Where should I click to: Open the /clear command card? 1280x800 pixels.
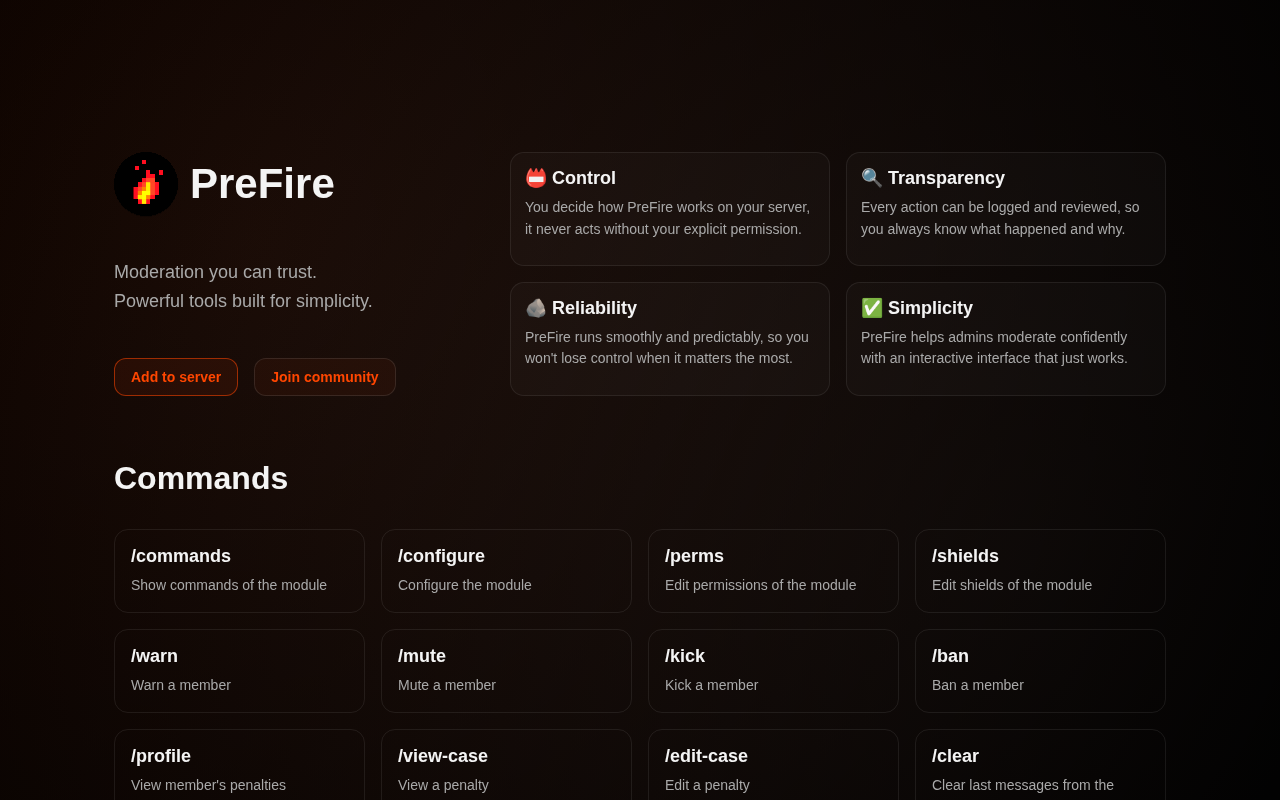click(1040, 765)
